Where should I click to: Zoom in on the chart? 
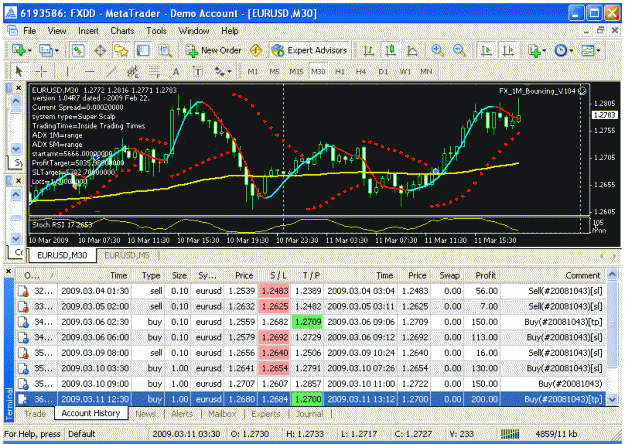pos(438,51)
